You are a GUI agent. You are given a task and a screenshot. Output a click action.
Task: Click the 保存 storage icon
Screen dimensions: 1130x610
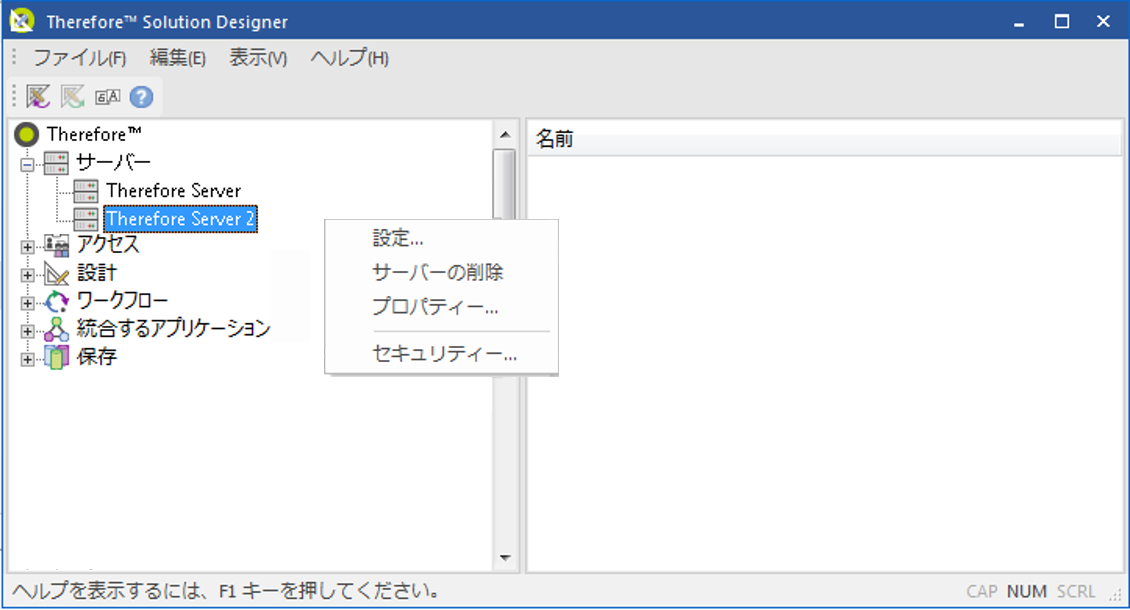pyautogui.click(x=56, y=357)
